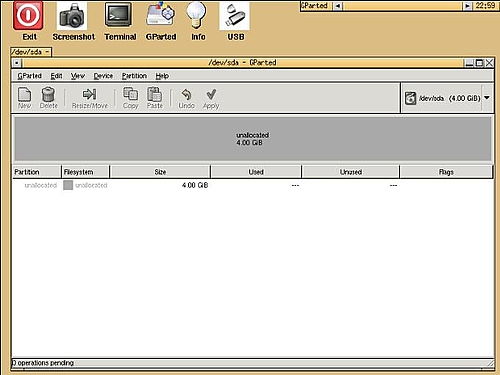Open the GParted menu
Image resolution: width=500 pixels, height=375 pixels.
[29, 76]
